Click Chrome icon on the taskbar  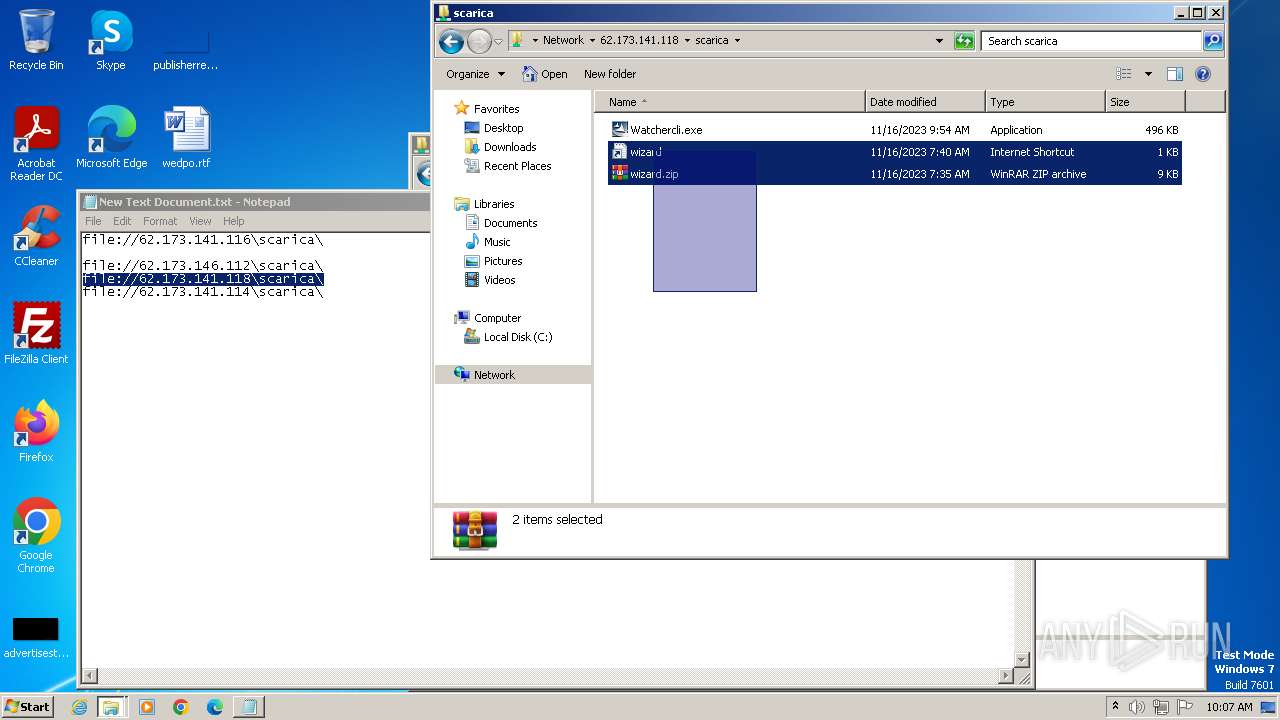pos(180,707)
